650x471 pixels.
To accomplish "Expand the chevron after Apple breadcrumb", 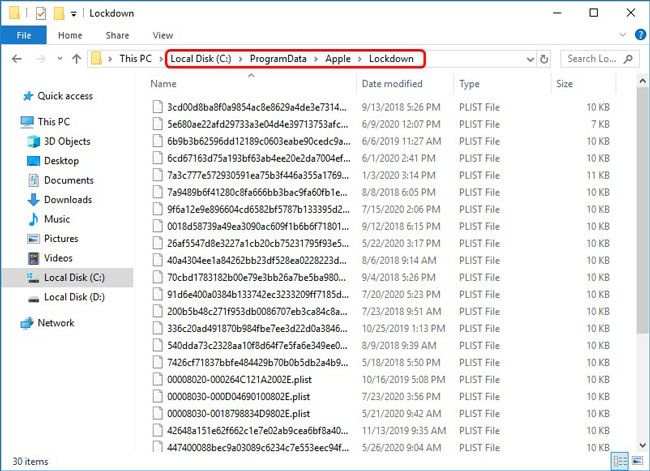I will [x=360, y=59].
